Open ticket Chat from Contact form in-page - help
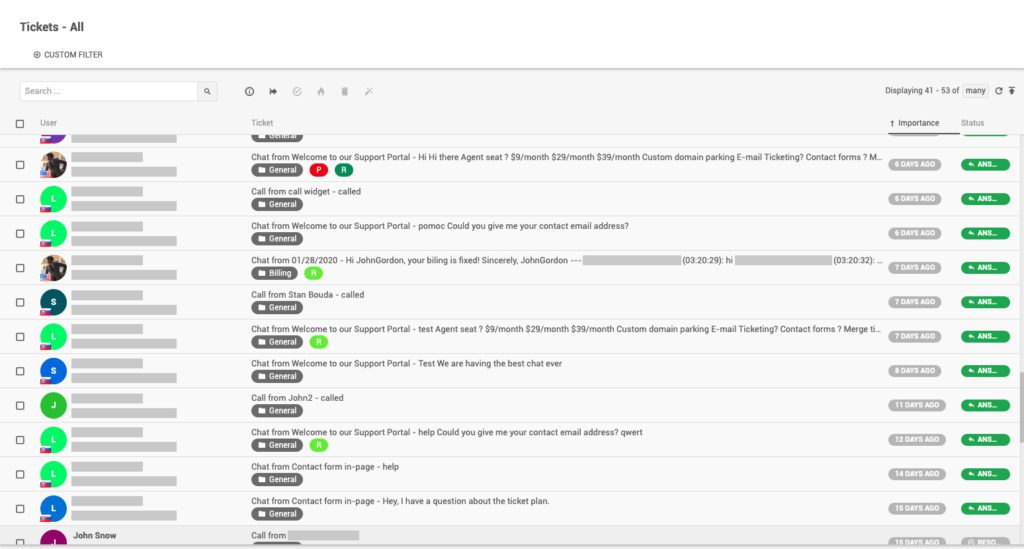The height and width of the screenshot is (549, 1024). (x=325, y=467)
